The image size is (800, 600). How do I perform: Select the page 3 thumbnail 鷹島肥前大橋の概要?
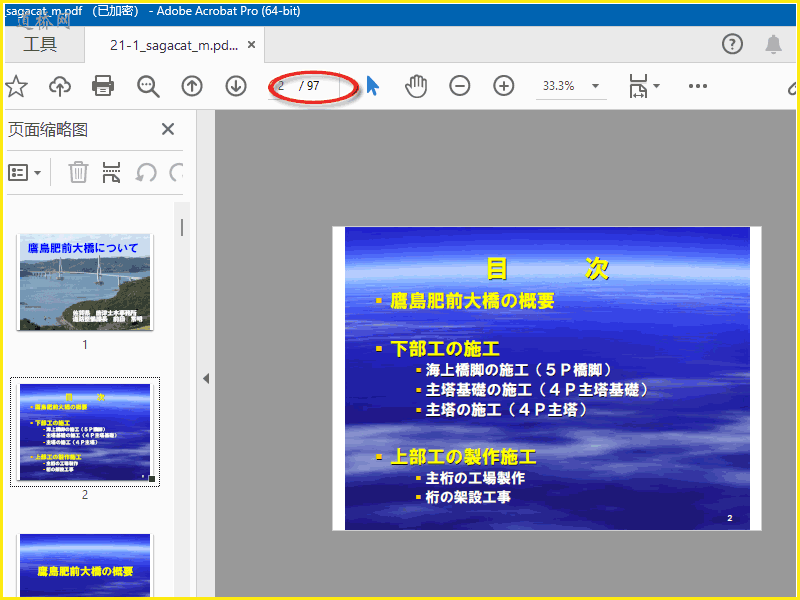point(85,565)
